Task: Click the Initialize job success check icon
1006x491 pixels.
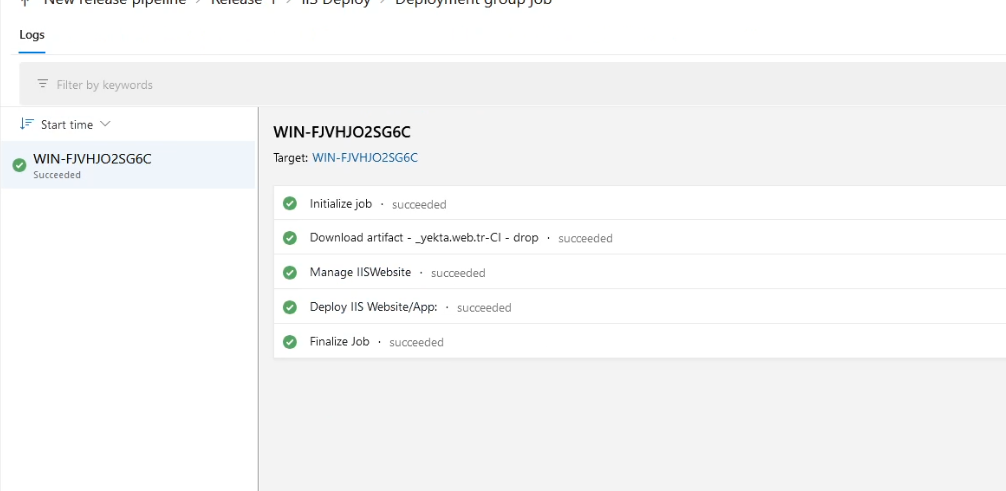Action: point(290,204)
